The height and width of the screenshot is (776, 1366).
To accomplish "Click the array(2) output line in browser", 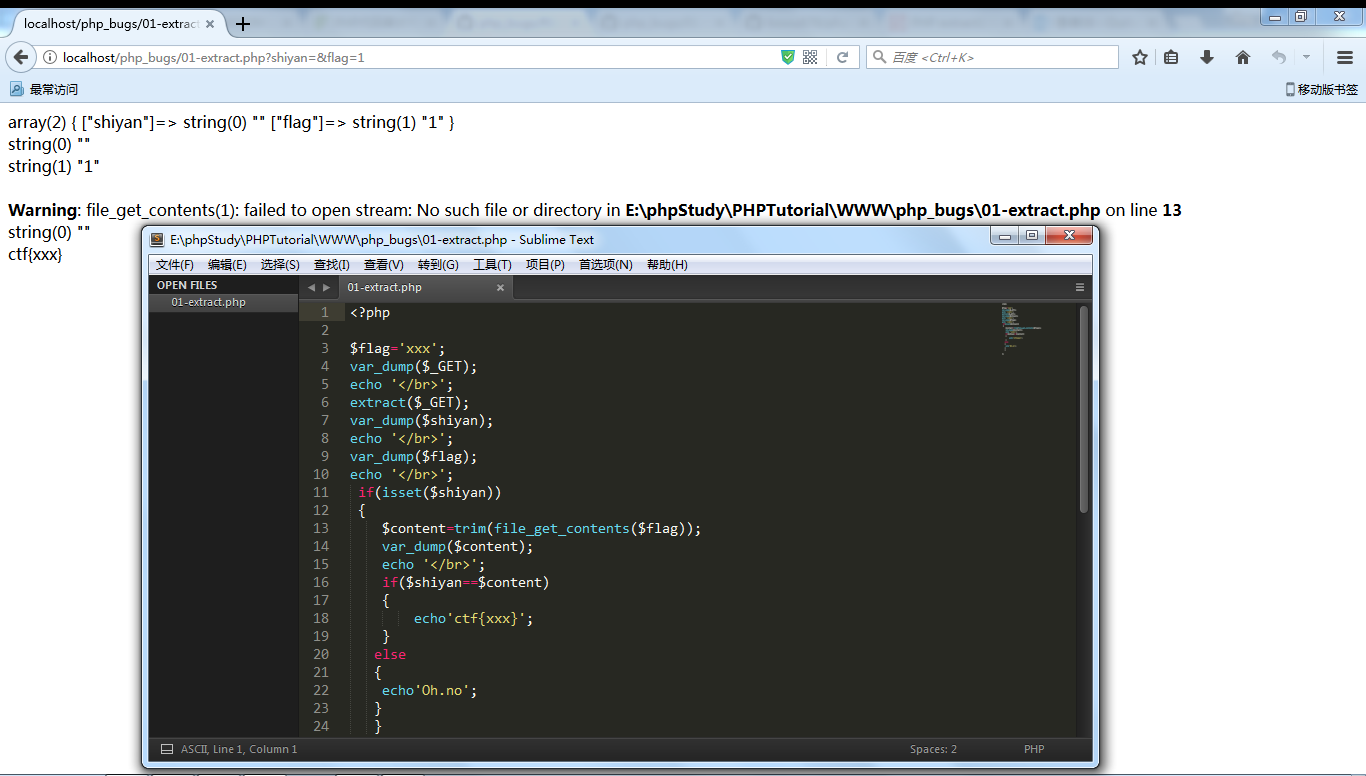I will coord(231,122).
